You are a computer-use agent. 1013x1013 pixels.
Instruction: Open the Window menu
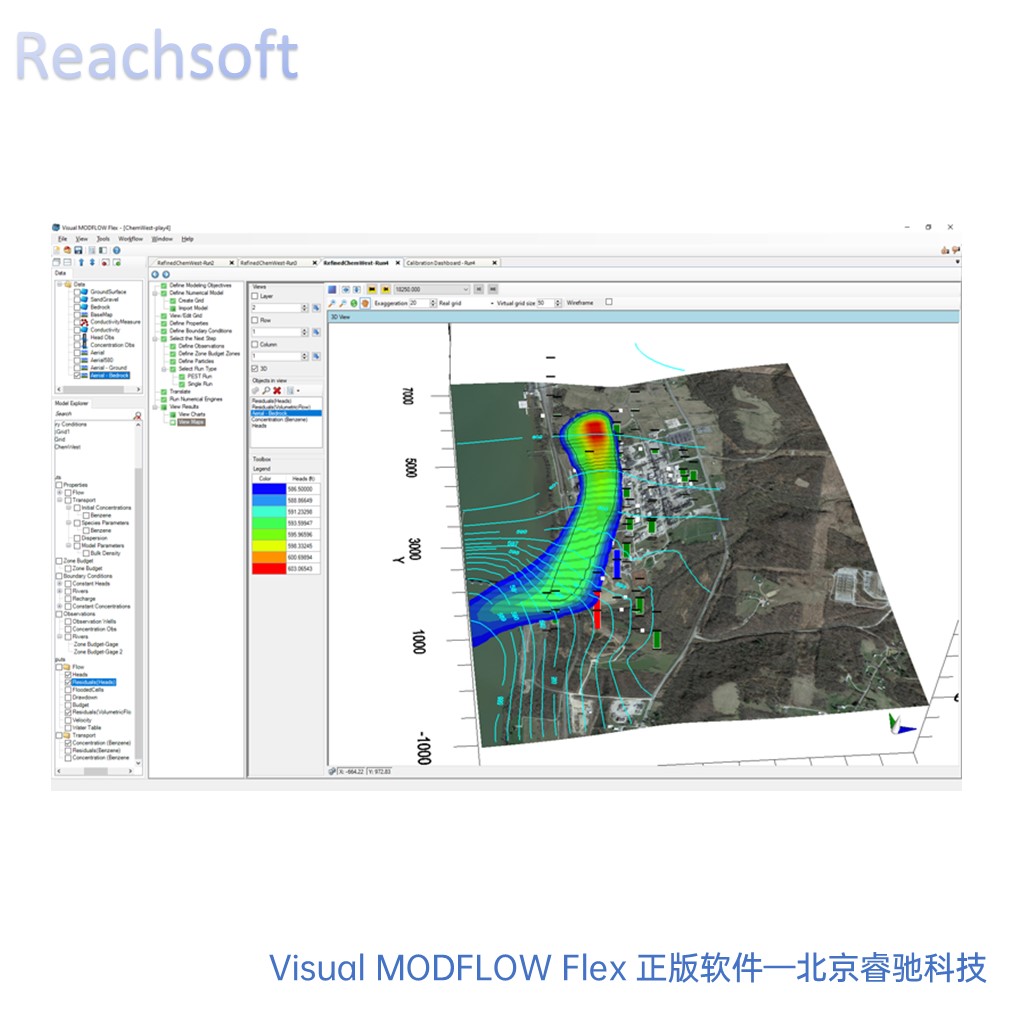click(162, 239)
